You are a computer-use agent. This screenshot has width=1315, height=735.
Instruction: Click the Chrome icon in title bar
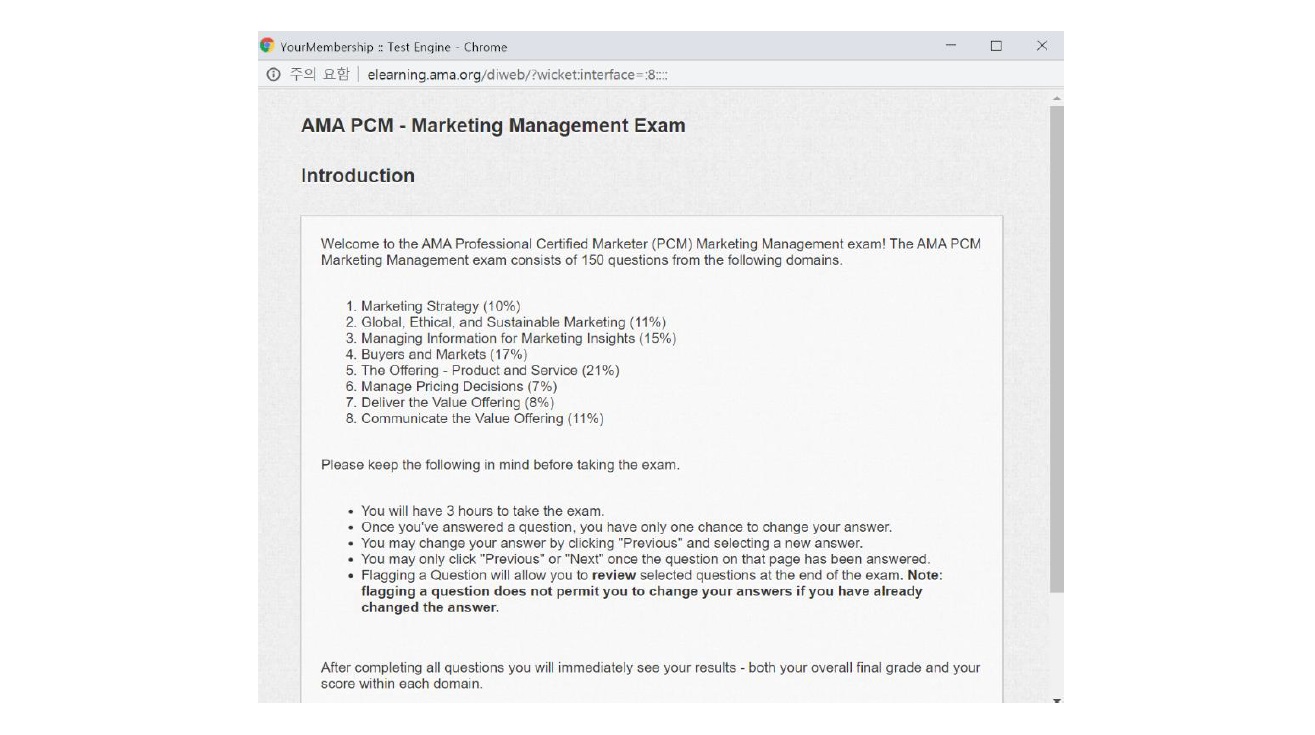tap(267, 46)
